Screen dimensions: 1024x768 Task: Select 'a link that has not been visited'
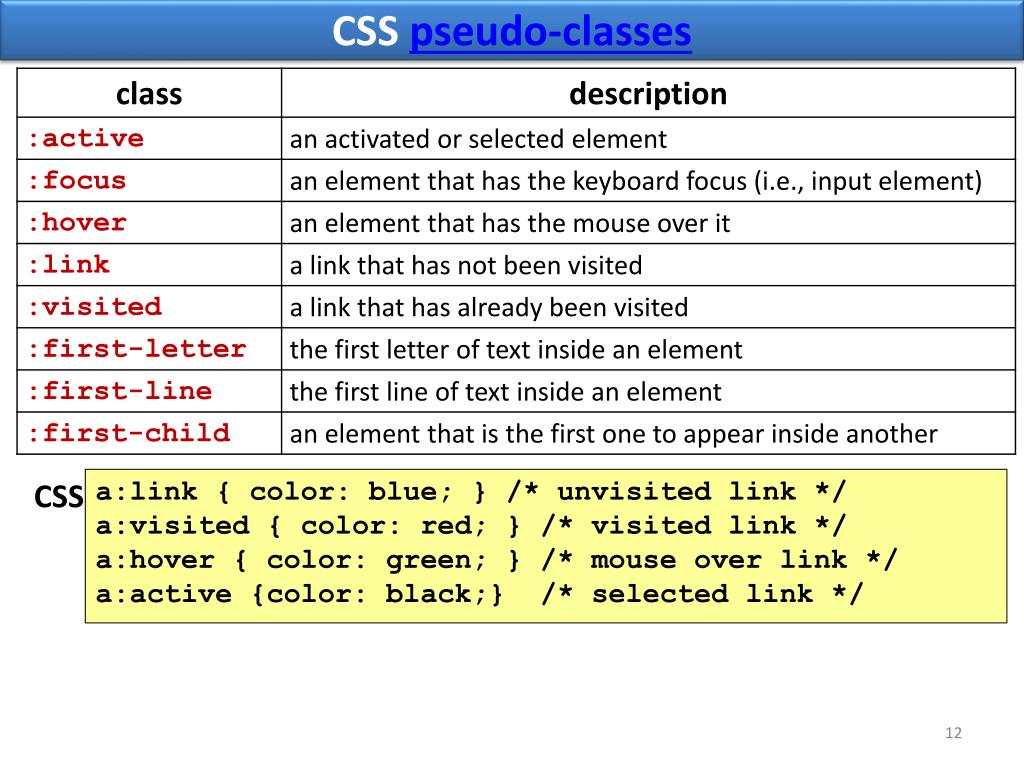(466, 266)
